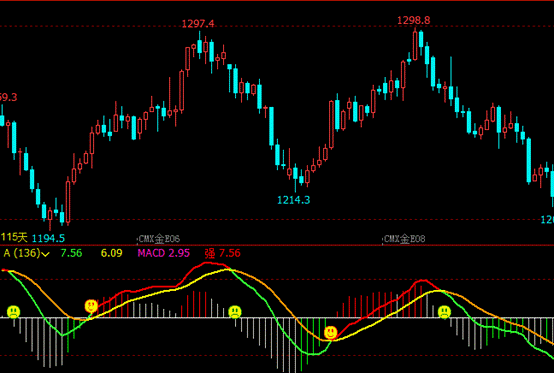The width and height of the screenshot is (554, 373).
Task: Select the green 7.56 indicator value
Action: coord(71,253)
